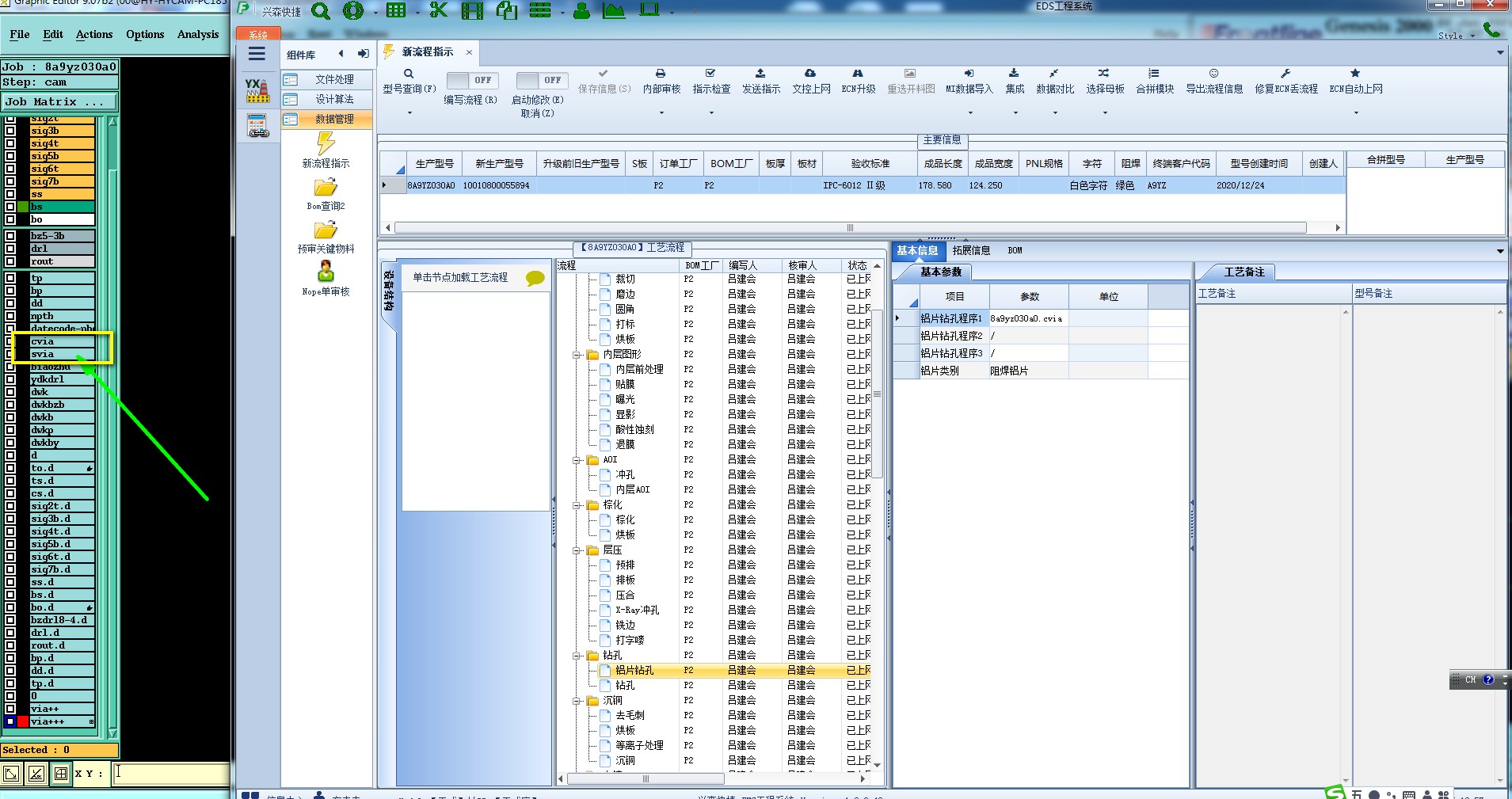Click the green film strip icon

coord(473,11)
